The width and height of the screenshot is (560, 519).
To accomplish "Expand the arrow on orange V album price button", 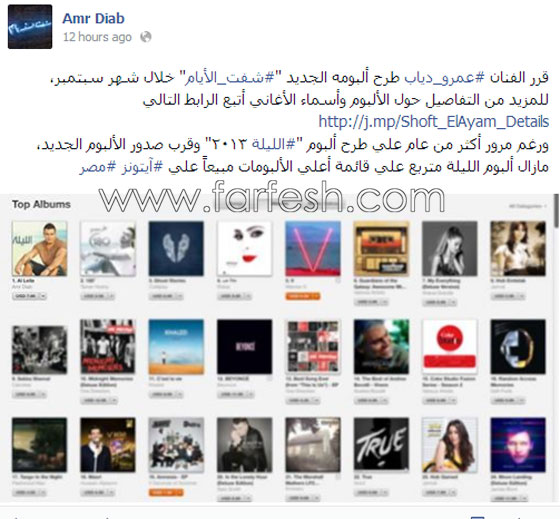I will click(x=316, y=296).
